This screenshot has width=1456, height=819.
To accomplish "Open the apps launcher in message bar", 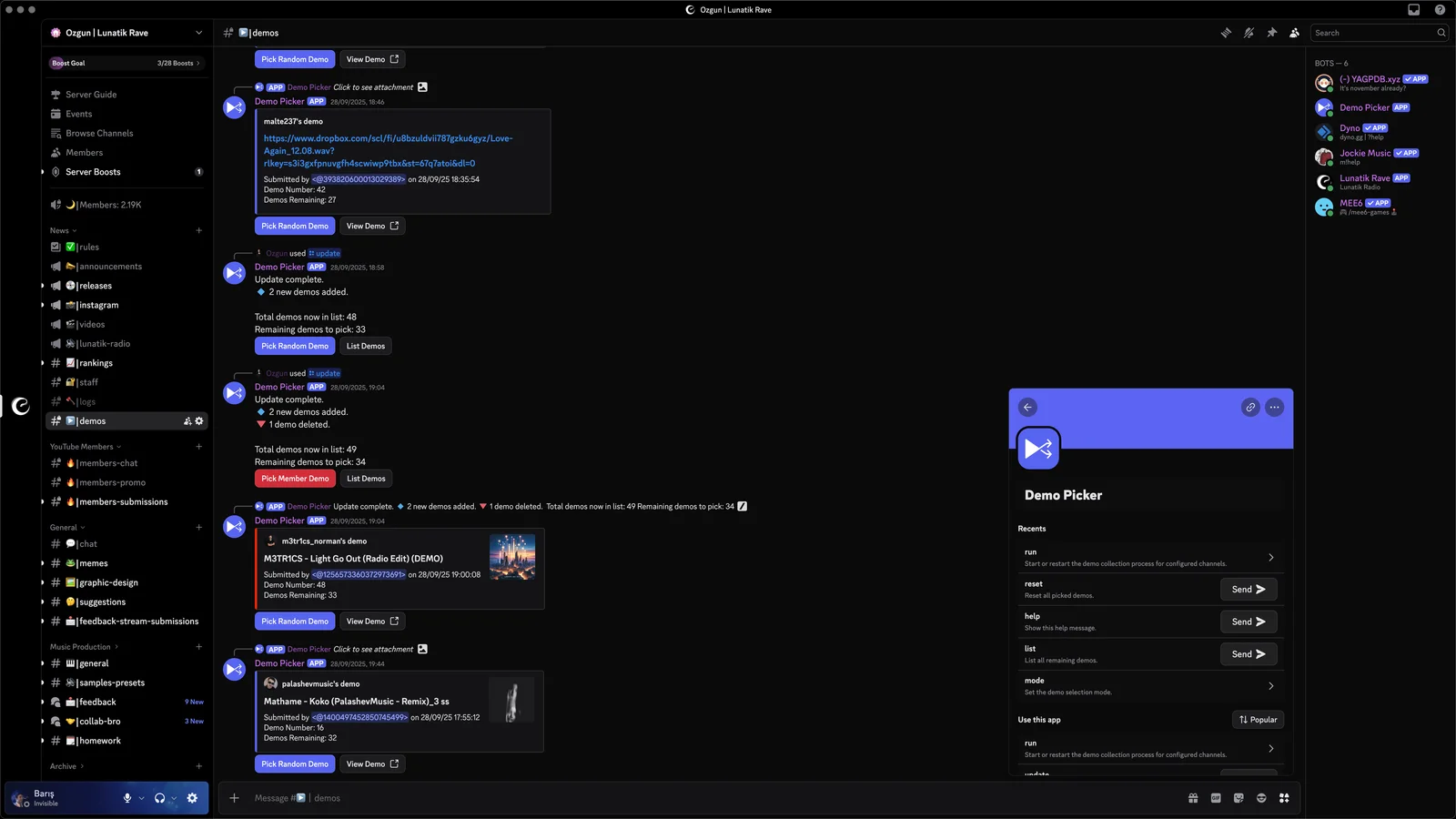I will 1284,798.
